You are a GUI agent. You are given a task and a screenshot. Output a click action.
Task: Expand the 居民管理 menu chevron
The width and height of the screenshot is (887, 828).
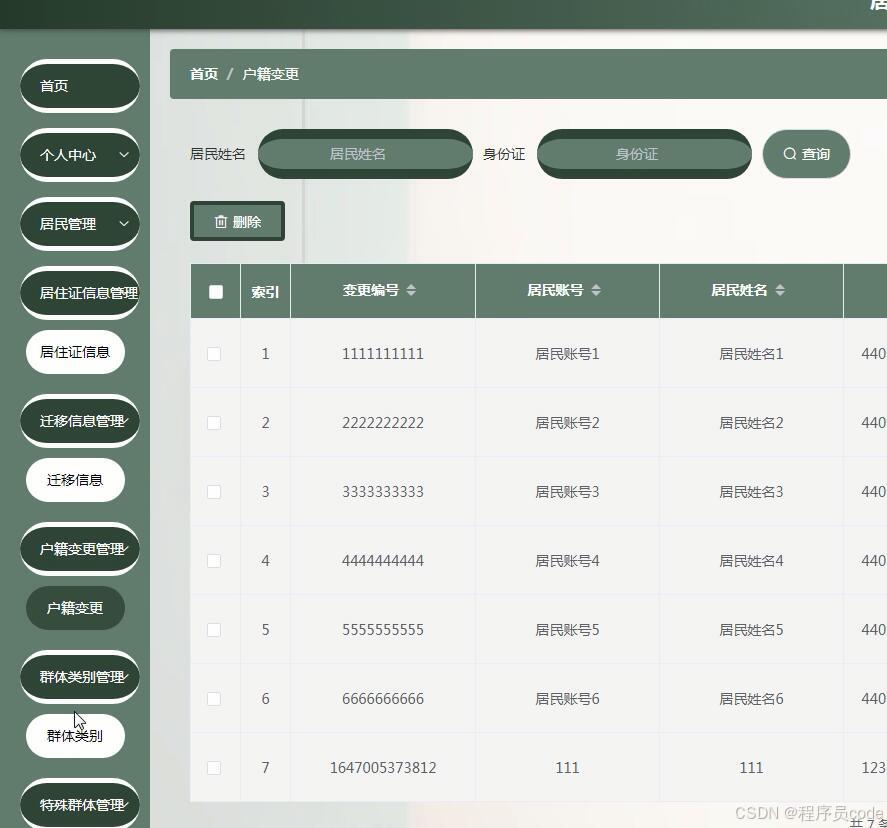tap(124, 223)
